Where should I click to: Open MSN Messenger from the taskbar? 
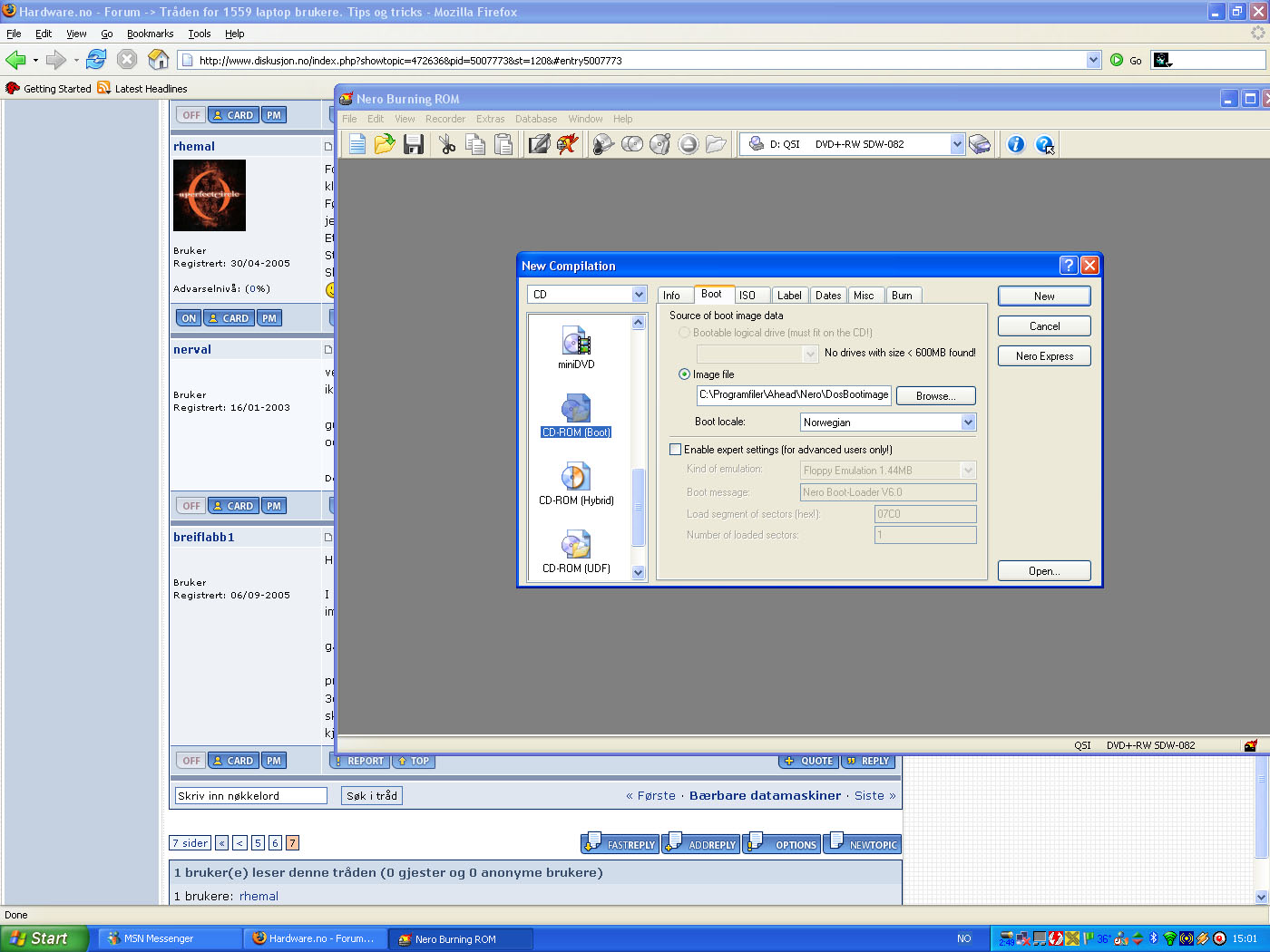point(169,938)
